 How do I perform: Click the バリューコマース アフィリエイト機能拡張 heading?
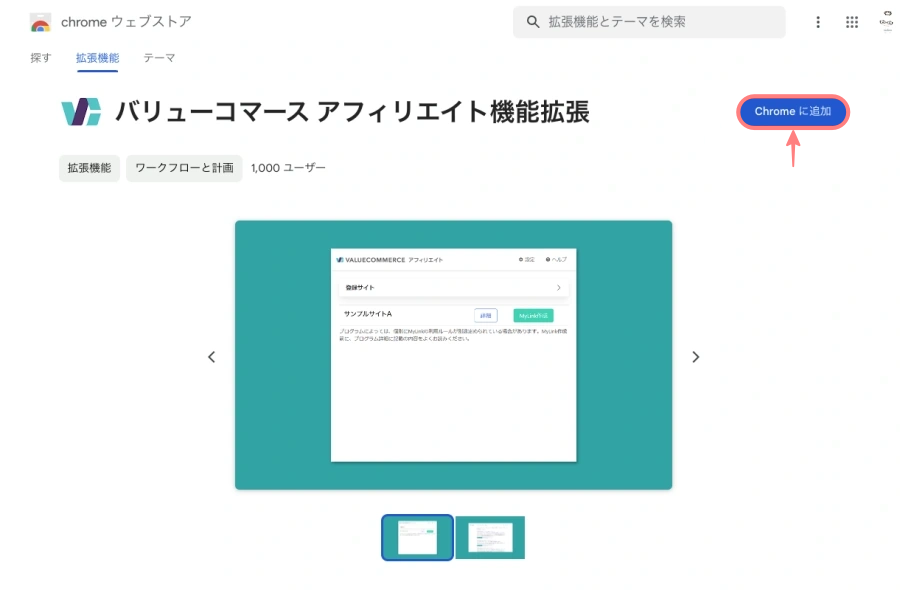pos(352,111)
